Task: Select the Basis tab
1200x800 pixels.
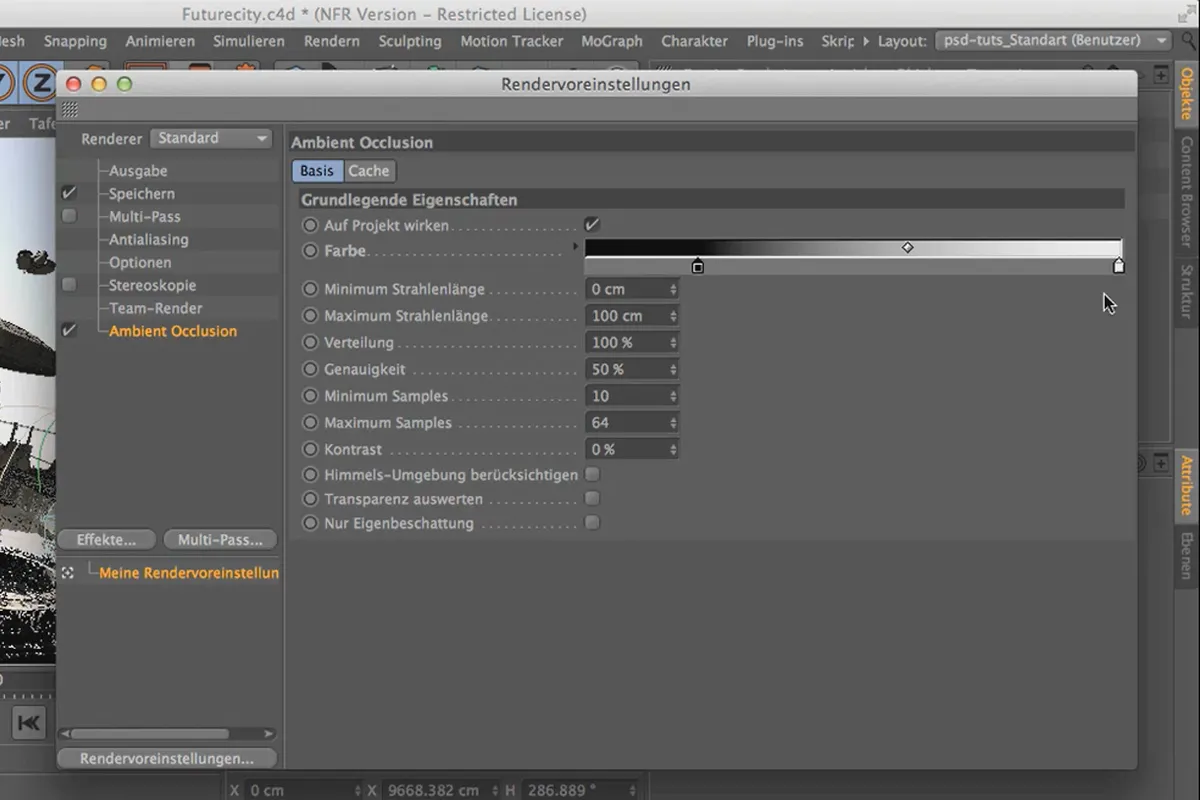Action: (317, 171)
